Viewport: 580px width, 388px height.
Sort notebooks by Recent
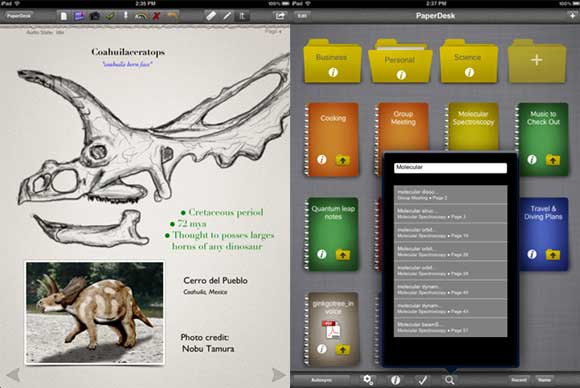[x=519, y=380]
